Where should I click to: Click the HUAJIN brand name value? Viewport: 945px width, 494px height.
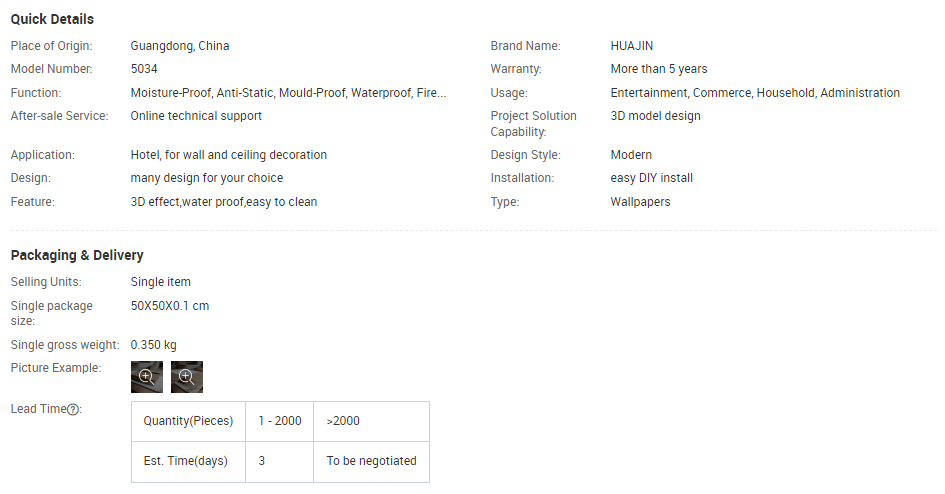click(632, 46)
